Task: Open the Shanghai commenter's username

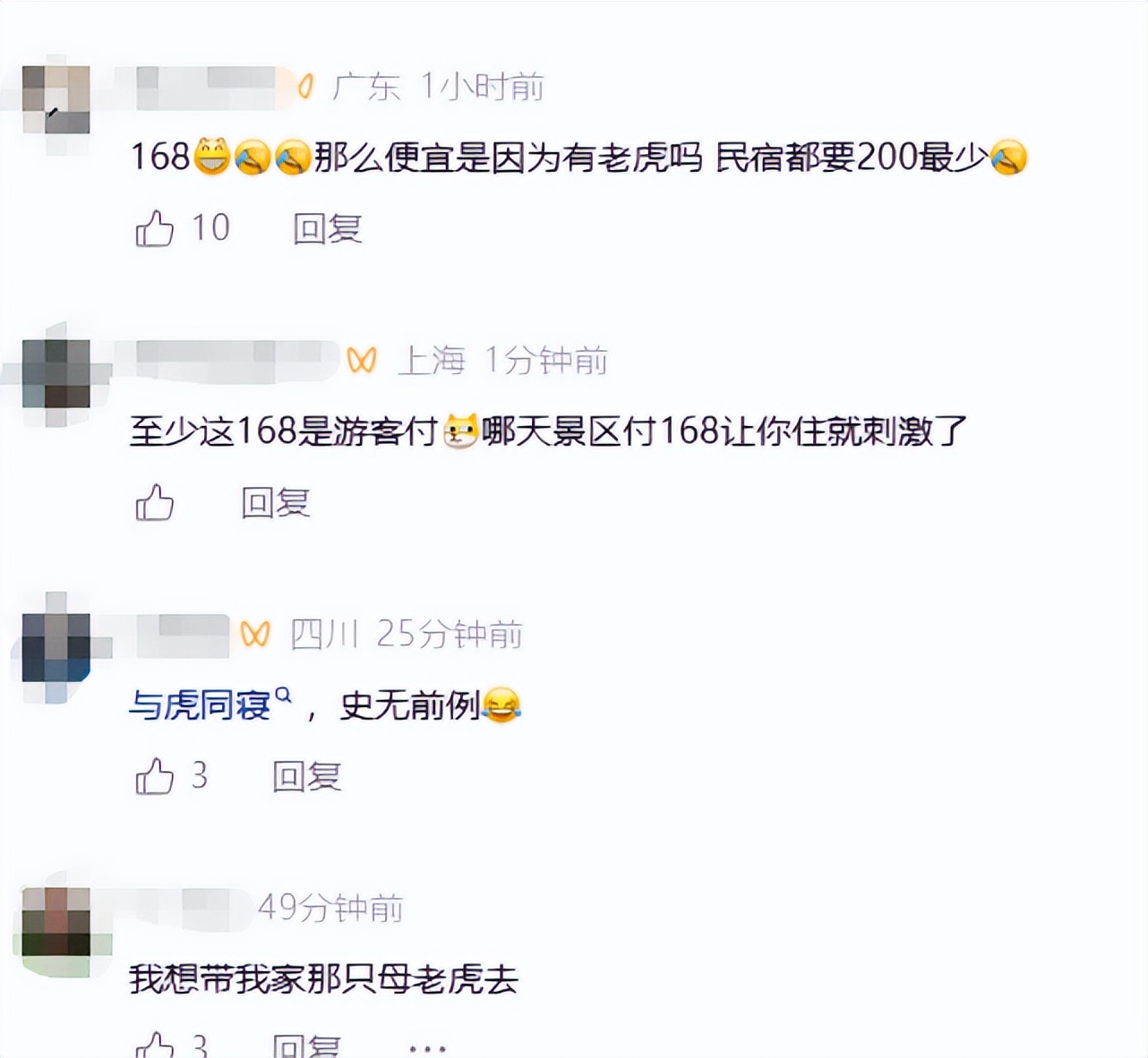Action: click(236, 361)
